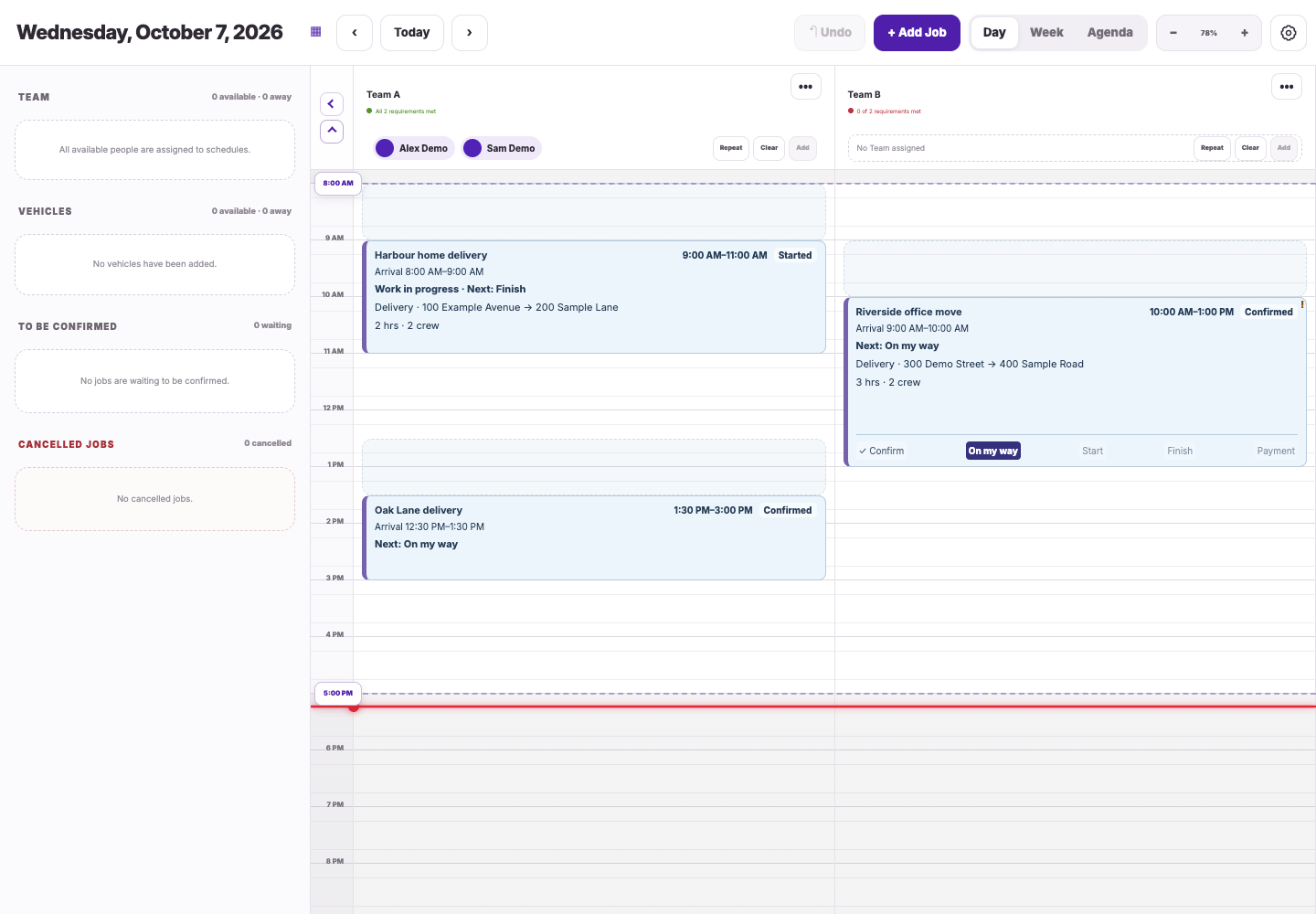Select the Sam Demo crew chip
The width and height of the screenshot is (1316, 914).
pyautogui.click(x=501, y=148)
